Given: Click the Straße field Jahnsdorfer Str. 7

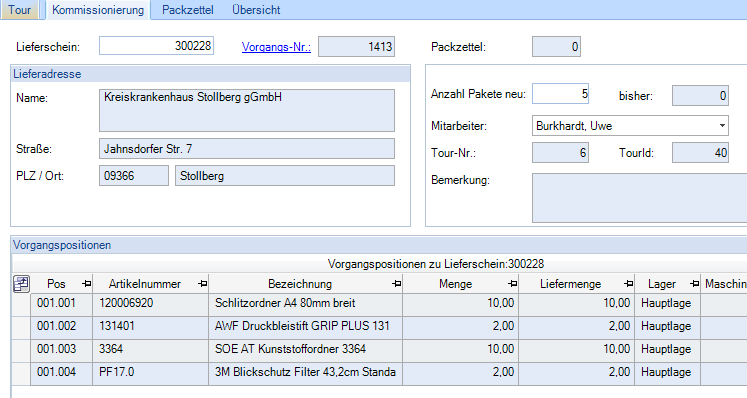Looking at the screenshot, I should [x=247, y=149].
